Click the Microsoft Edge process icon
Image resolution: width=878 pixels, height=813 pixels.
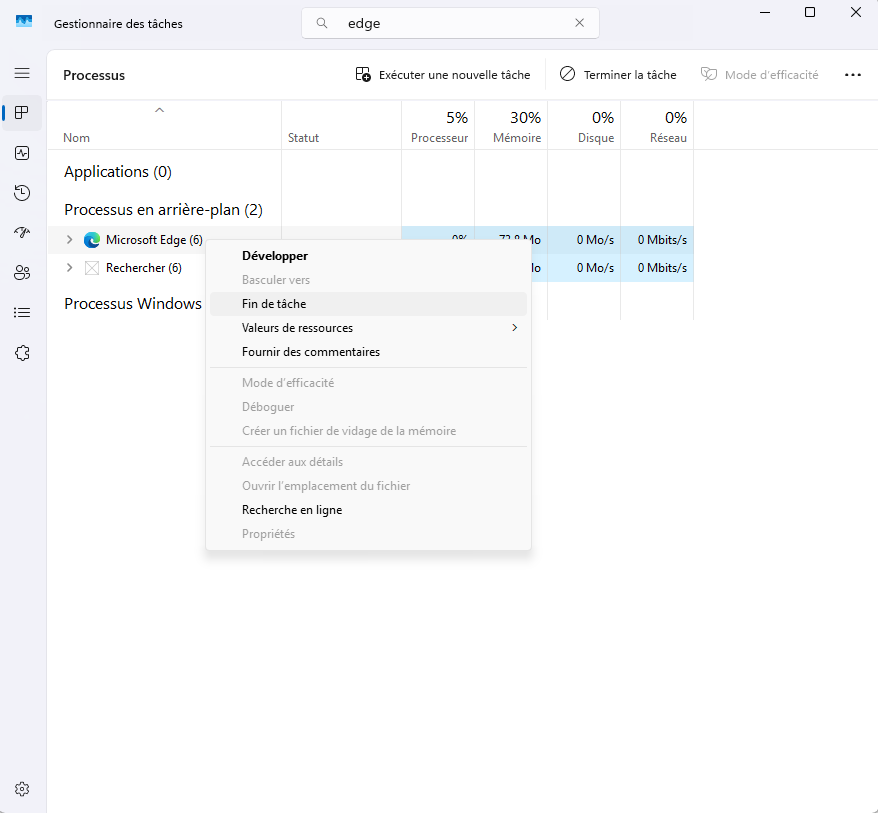coord(91,240)
